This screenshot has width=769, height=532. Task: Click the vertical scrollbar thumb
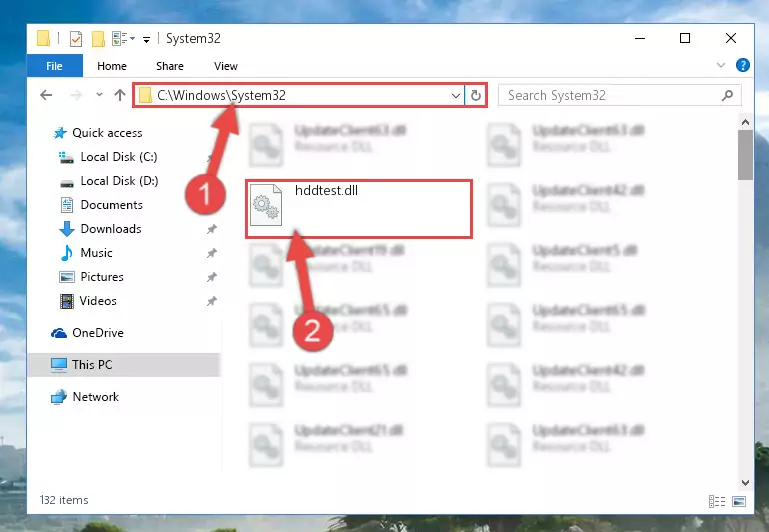(x=745, y=155)
